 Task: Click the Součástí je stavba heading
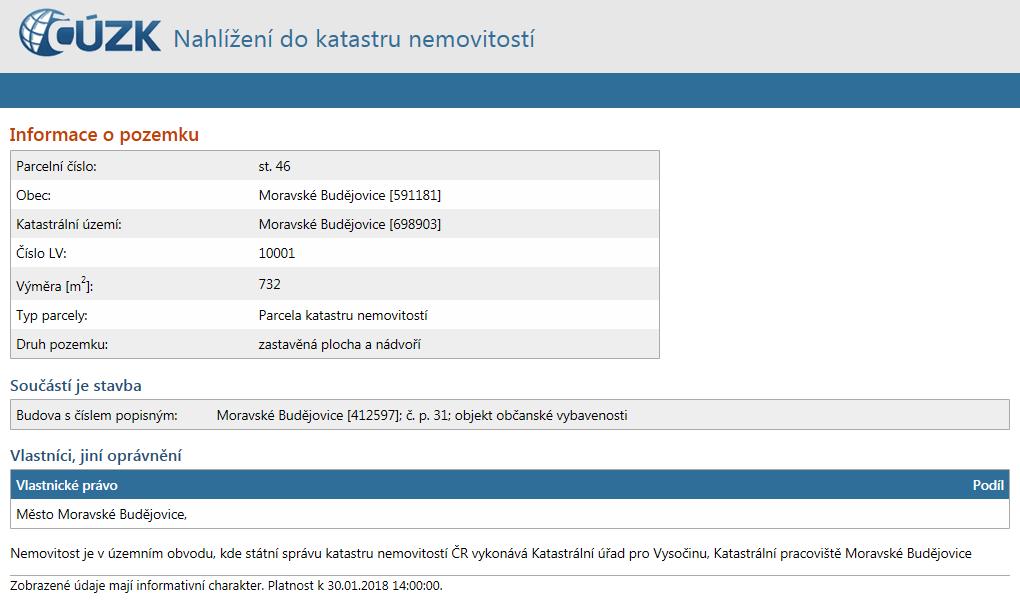click(75, 386)
